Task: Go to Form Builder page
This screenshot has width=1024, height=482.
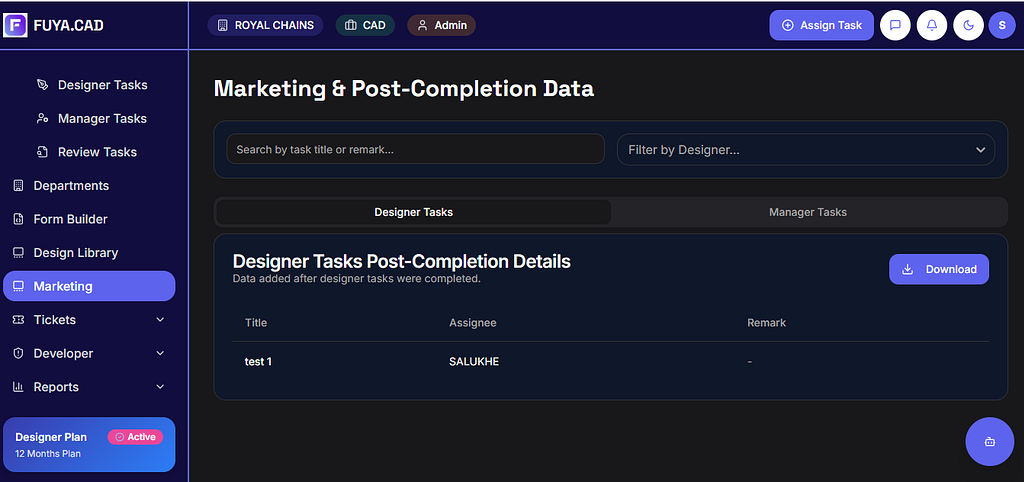Action: (x=70, y=219)
